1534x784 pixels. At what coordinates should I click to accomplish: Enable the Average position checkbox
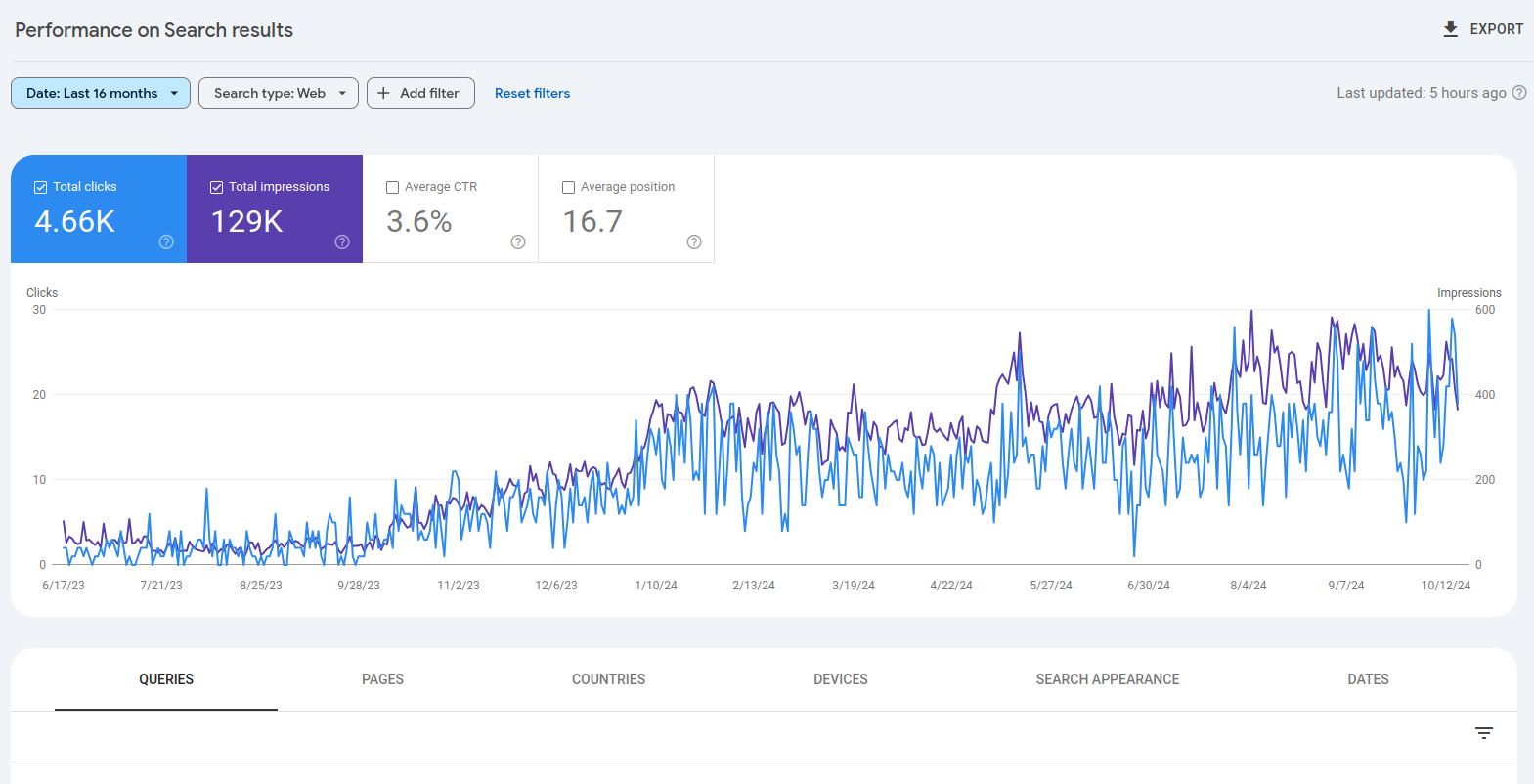tap(569, 187)
